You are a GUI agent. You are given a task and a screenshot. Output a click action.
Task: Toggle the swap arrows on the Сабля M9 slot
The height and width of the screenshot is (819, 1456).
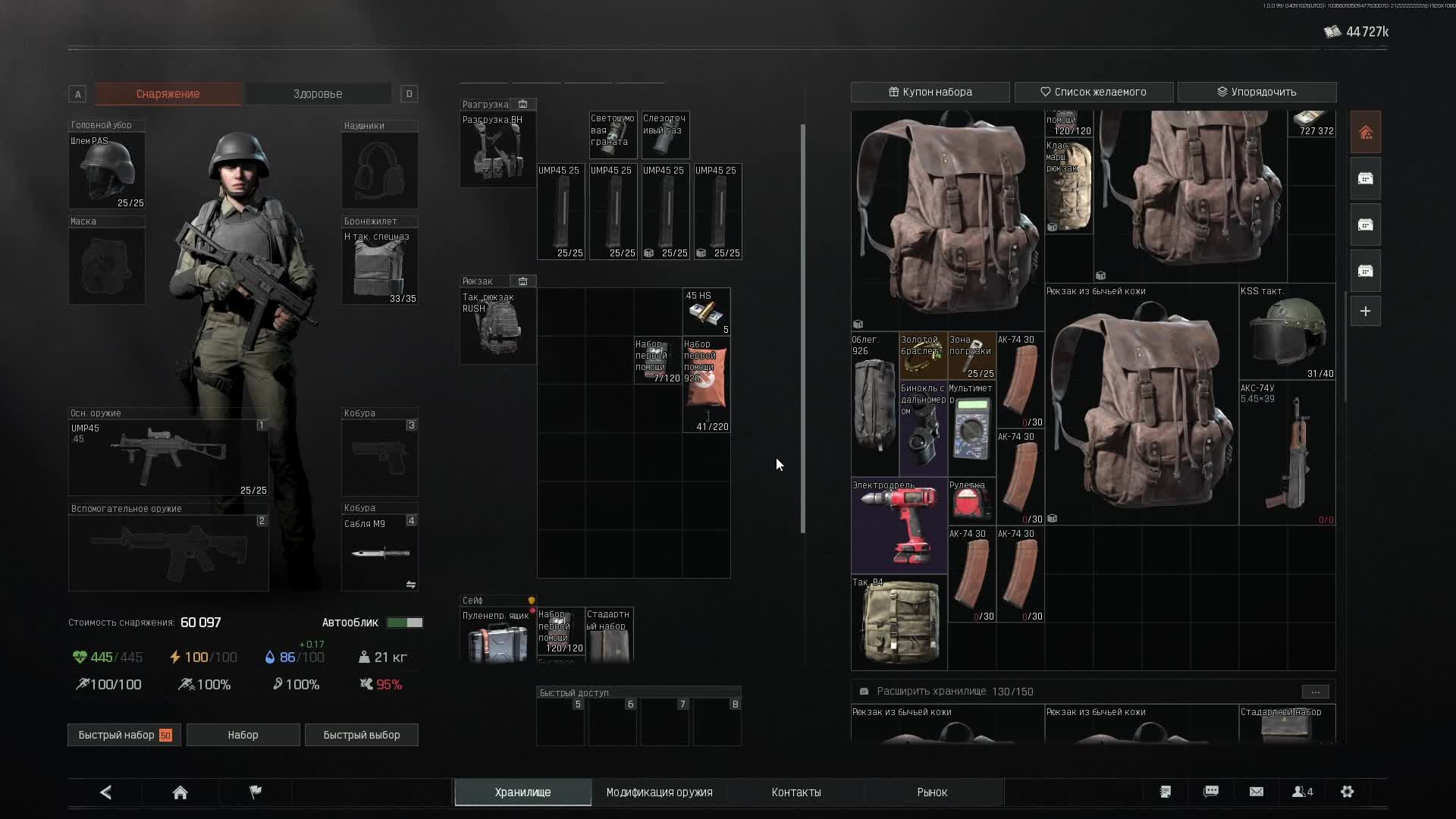410,585
